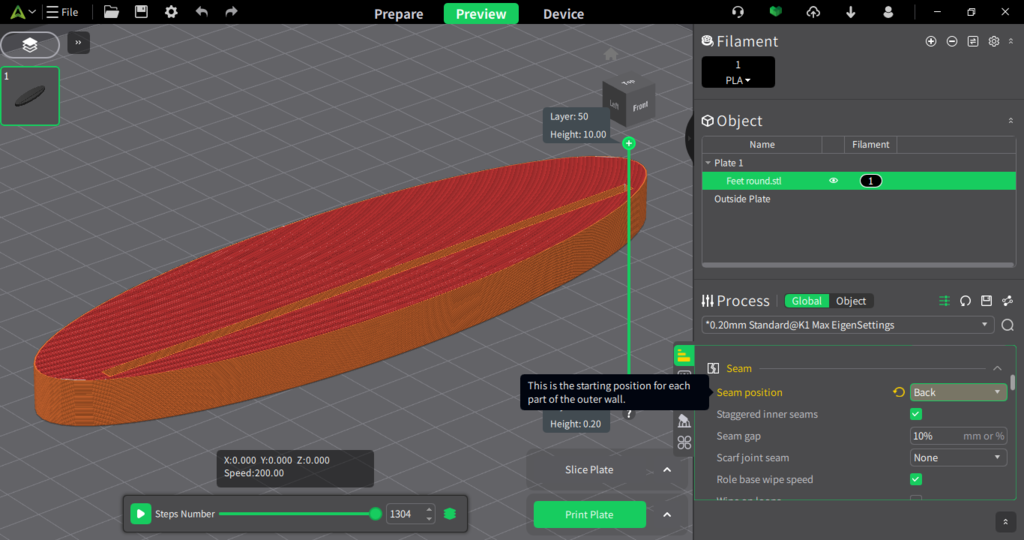Click the layer slider top handle
This screenshot has height=540, width=1024.
(x=629, y=143)
